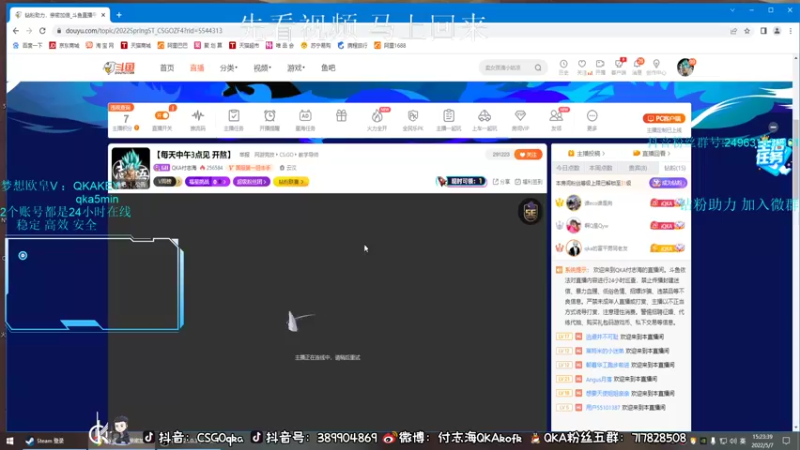The height and width of the screenshot is (450, 800).
Task: Click username Angus月落 in chat
Action: (x=598, y=379)
